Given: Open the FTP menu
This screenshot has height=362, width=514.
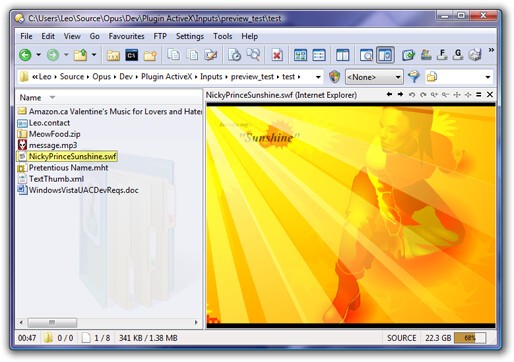Looking at the screenshot, I should coord(160,36).
